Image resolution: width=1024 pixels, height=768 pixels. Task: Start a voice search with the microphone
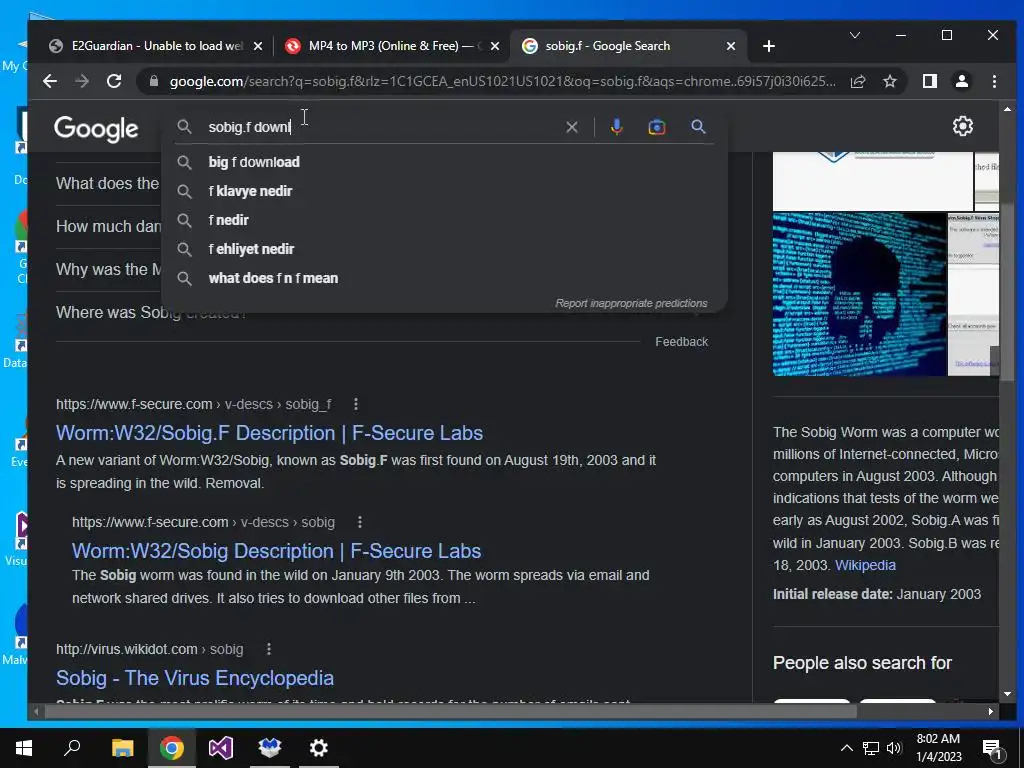click(616, 127)
